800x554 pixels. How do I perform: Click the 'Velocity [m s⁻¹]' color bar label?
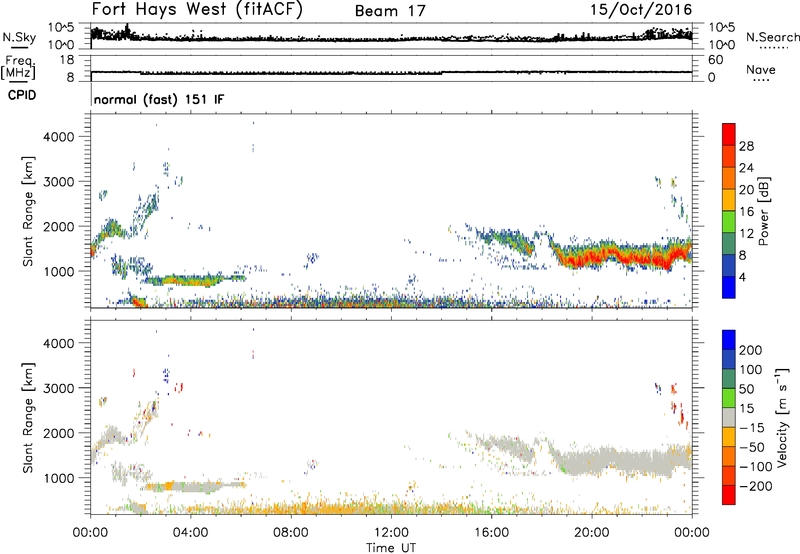pos(782,417)
